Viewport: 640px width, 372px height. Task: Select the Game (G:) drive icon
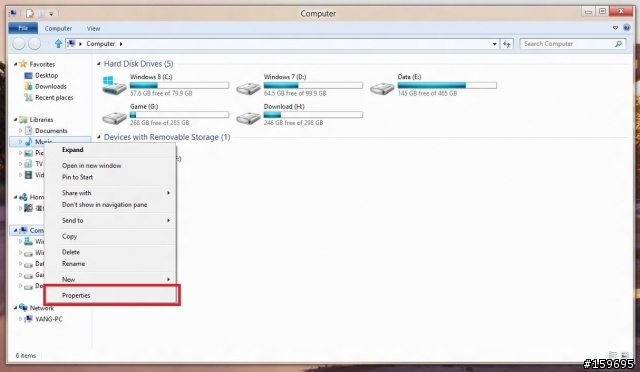pos(114,118)
